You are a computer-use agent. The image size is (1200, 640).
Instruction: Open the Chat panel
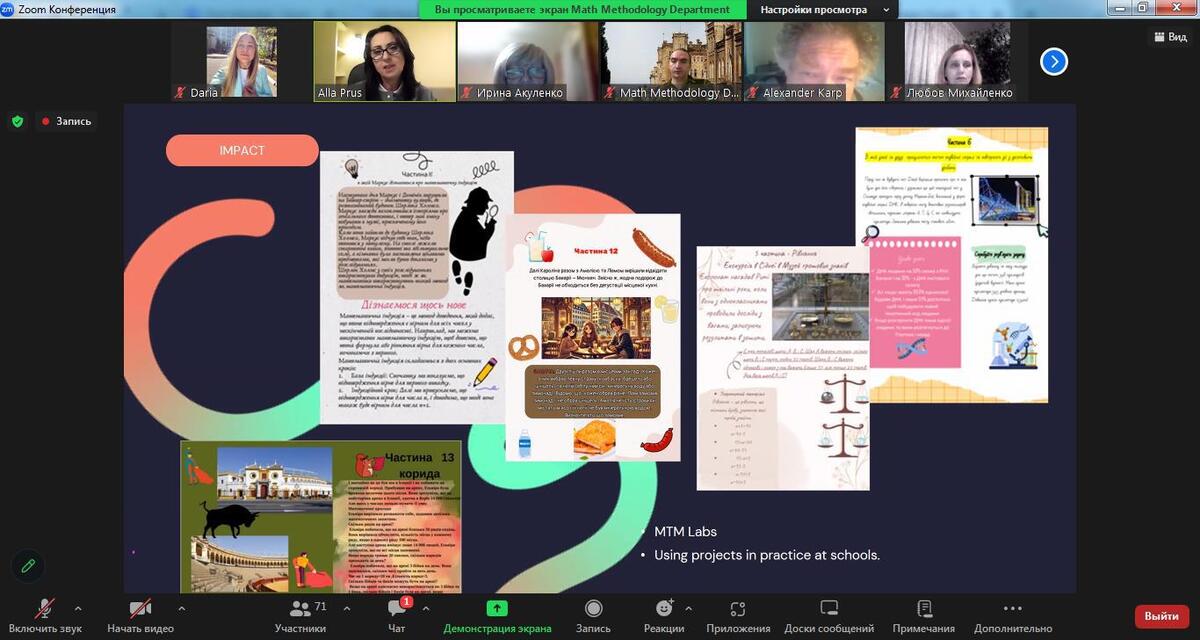tap(397, 615)
